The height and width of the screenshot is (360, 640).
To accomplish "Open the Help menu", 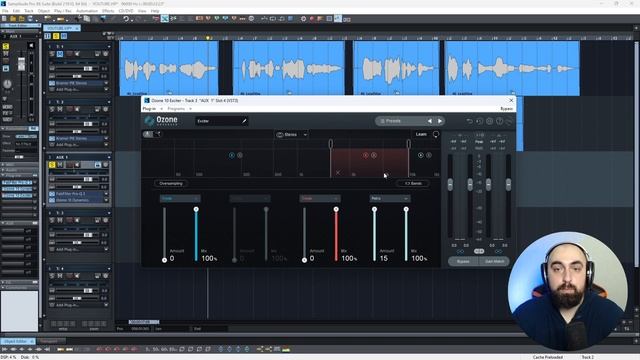I will [x=155, y=11].
